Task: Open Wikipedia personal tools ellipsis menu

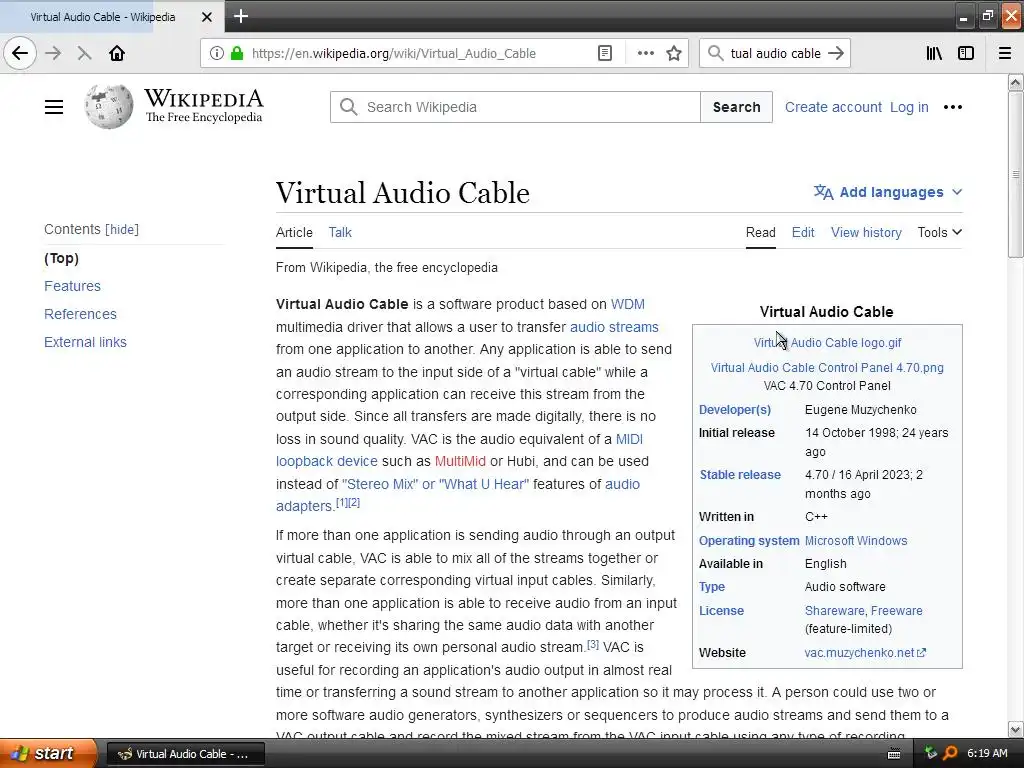Action: tap(953, 107)
